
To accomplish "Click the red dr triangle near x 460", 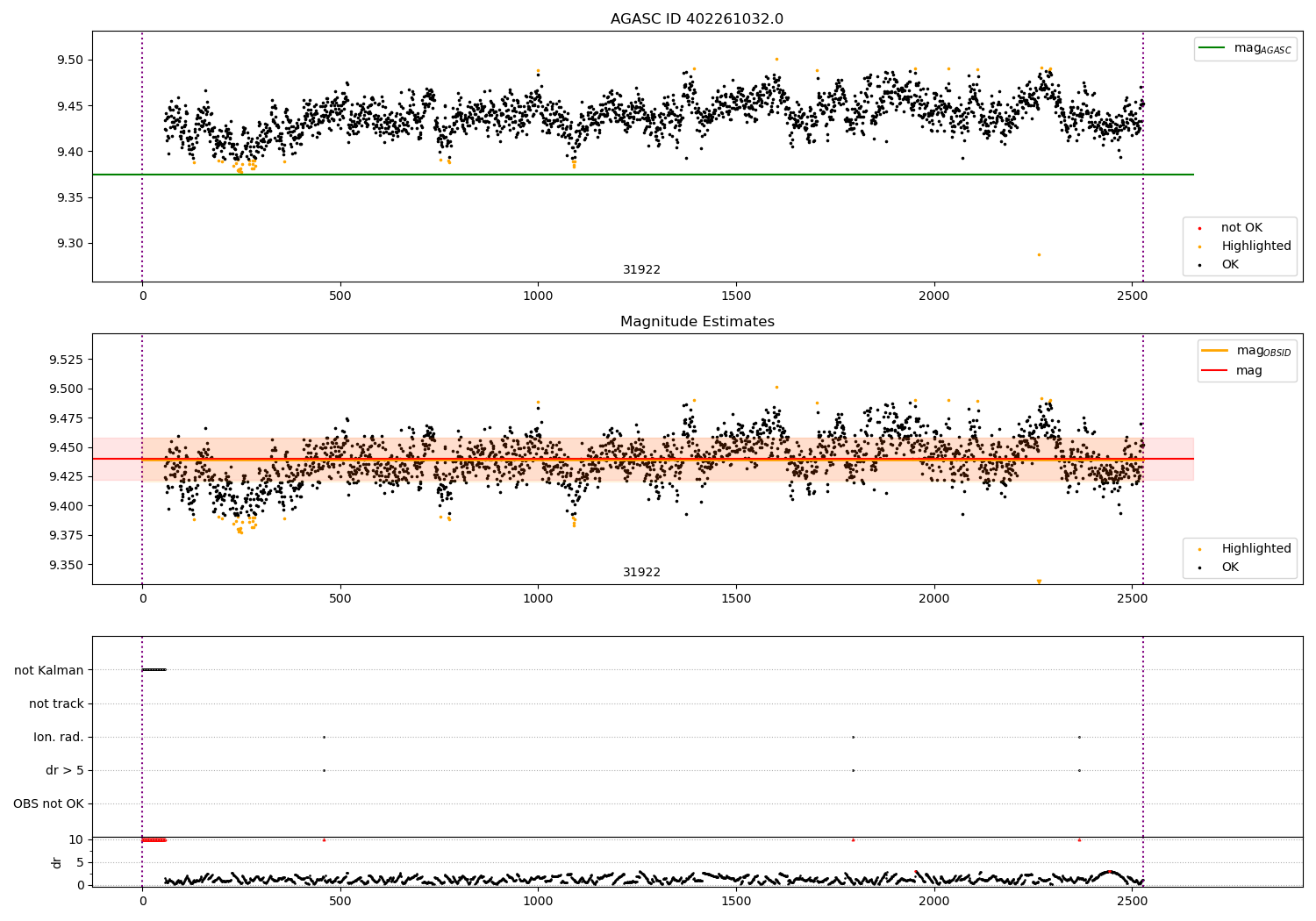I will pyautogui.click(x=324, y=839).
